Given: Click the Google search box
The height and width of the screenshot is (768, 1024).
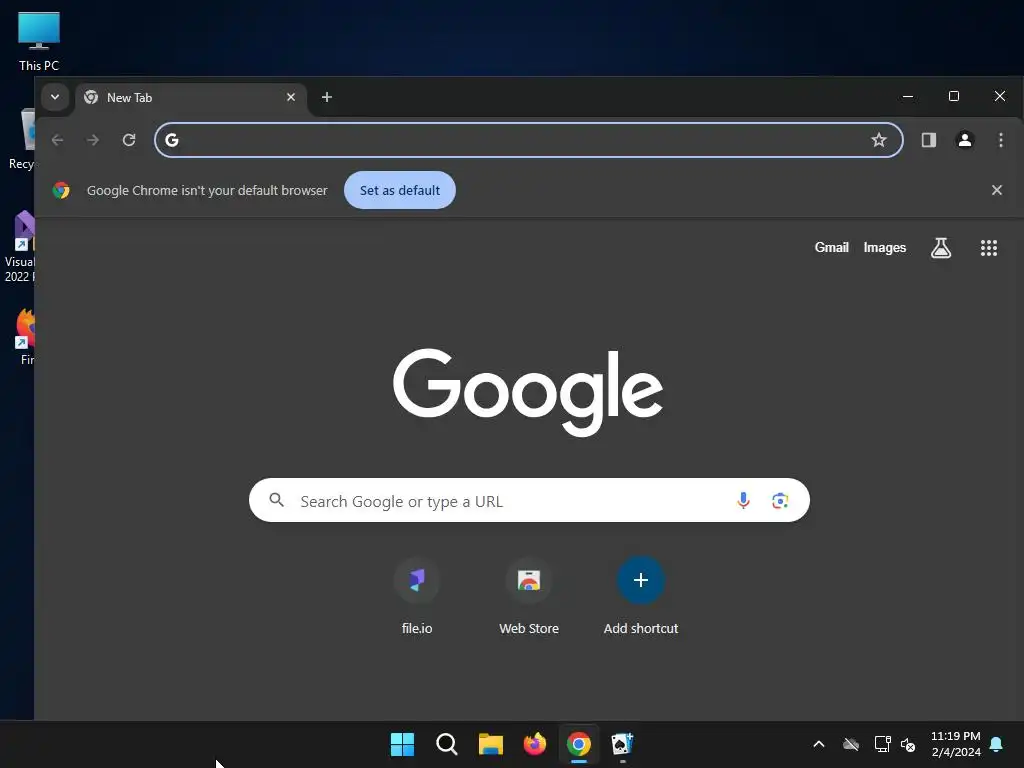Looking at the screenshot, I should click(529, 500).
